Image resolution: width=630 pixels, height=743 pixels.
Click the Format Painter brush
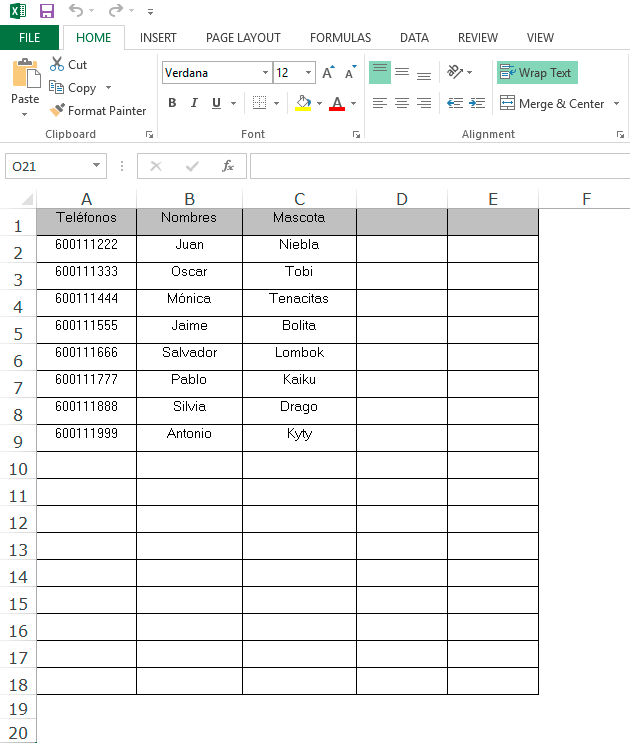(x=57, y=111)
